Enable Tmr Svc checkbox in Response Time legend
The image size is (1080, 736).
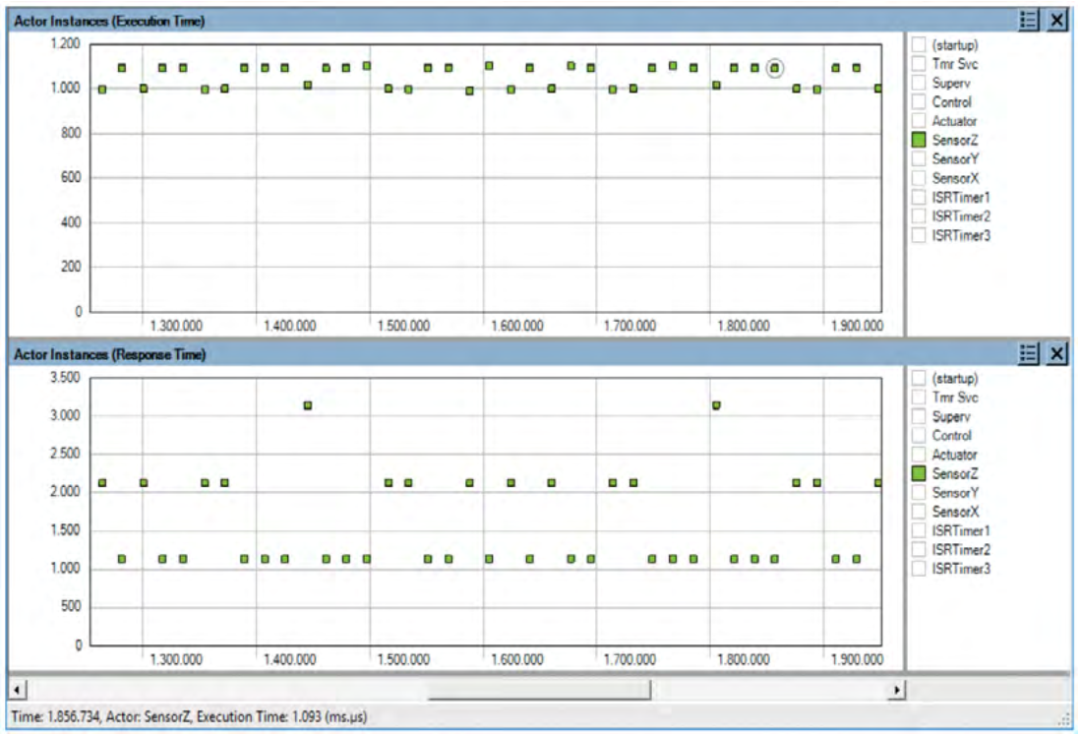pos(919,397)
